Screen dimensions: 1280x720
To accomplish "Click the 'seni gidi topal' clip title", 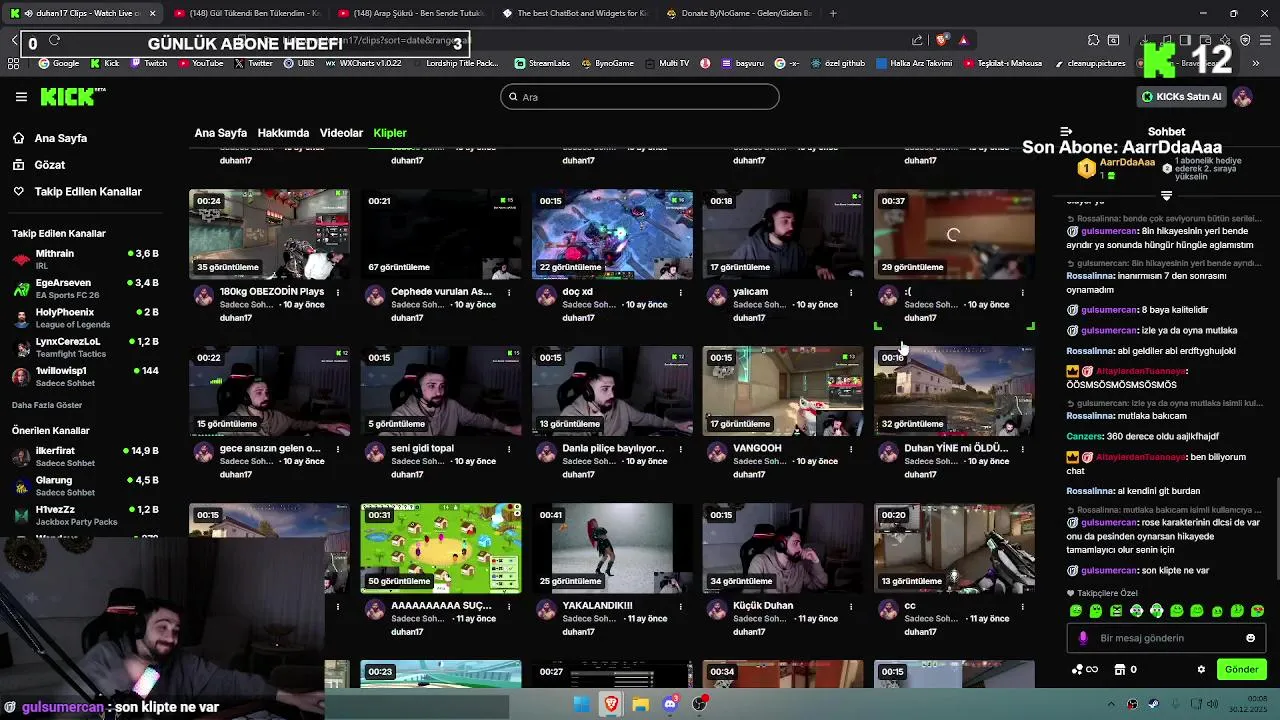I will point(422,448).
